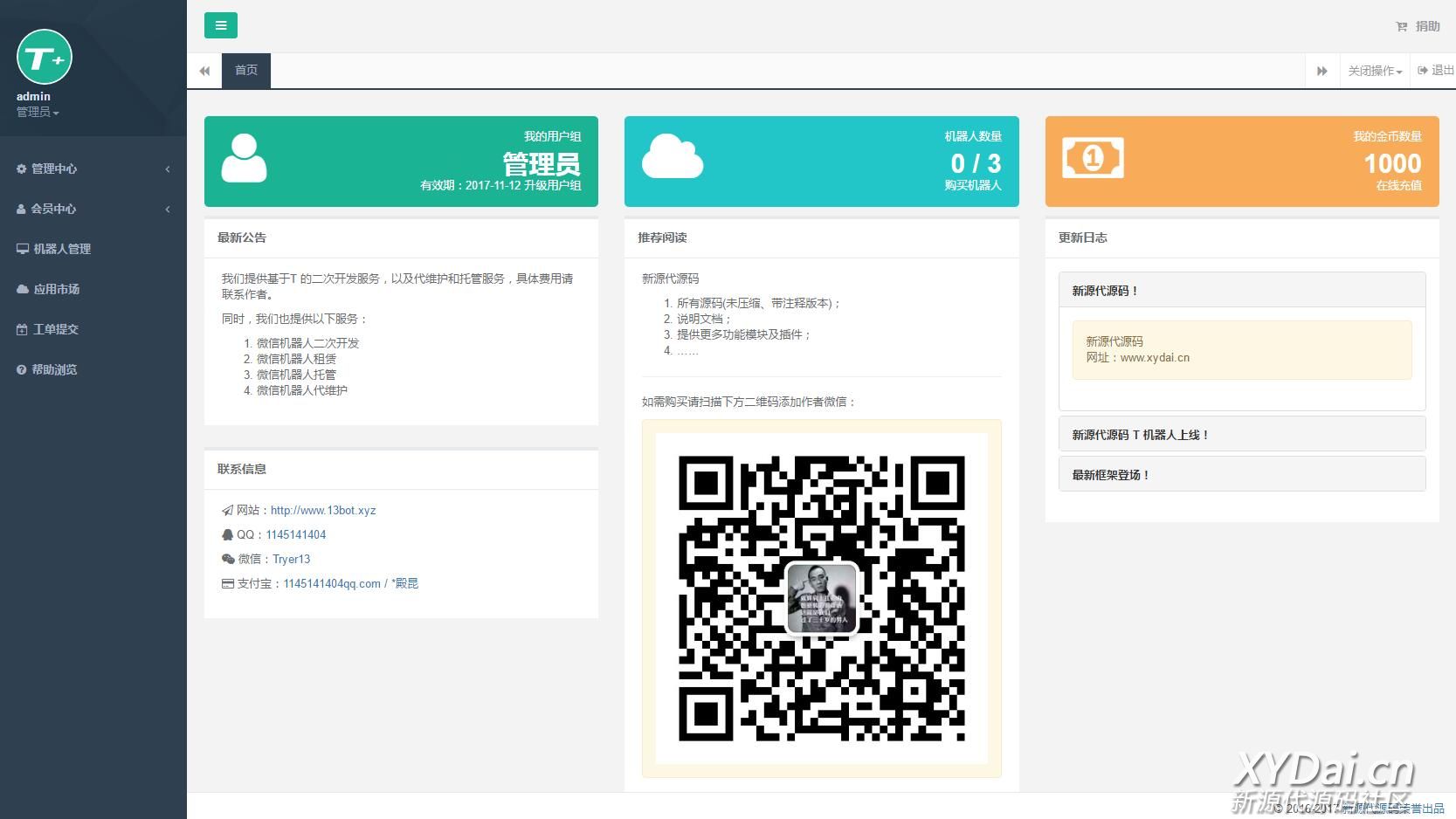Image resolution: width=1456 pixels, height=819 pixels.
Task: Open 应用市场 in the sidebar
Action: tap(93, 289)
